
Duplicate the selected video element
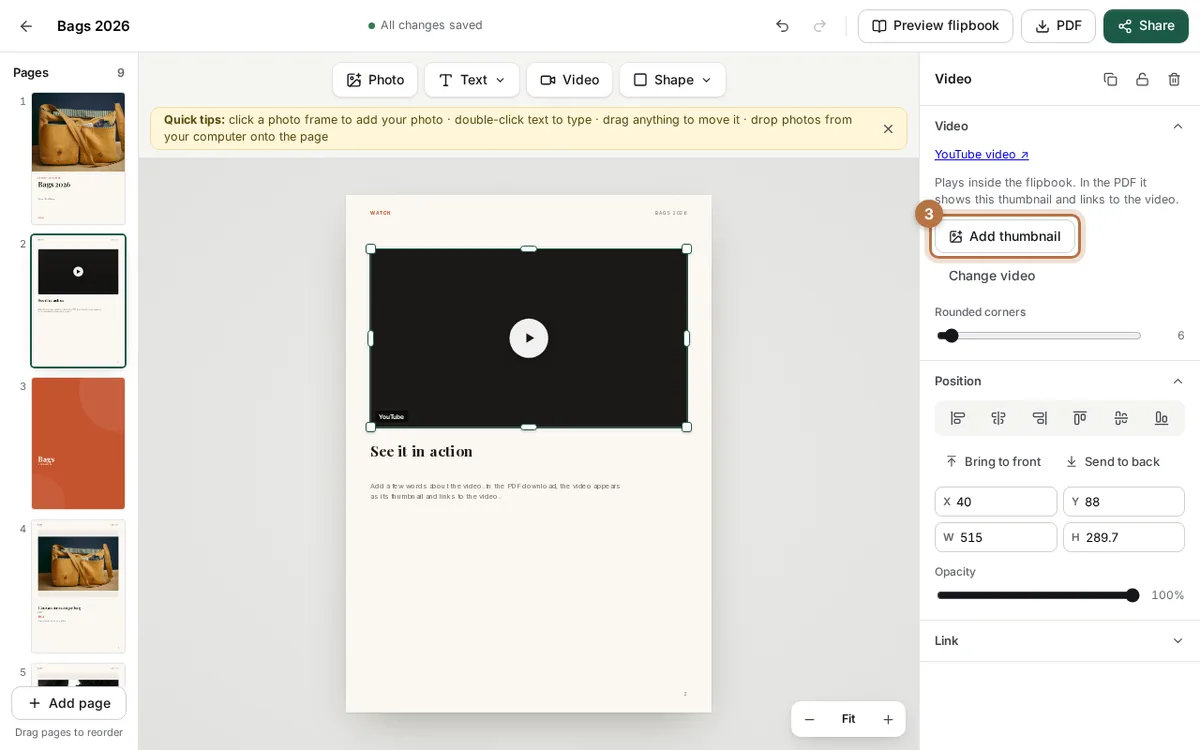click(x=1110, y=79)
